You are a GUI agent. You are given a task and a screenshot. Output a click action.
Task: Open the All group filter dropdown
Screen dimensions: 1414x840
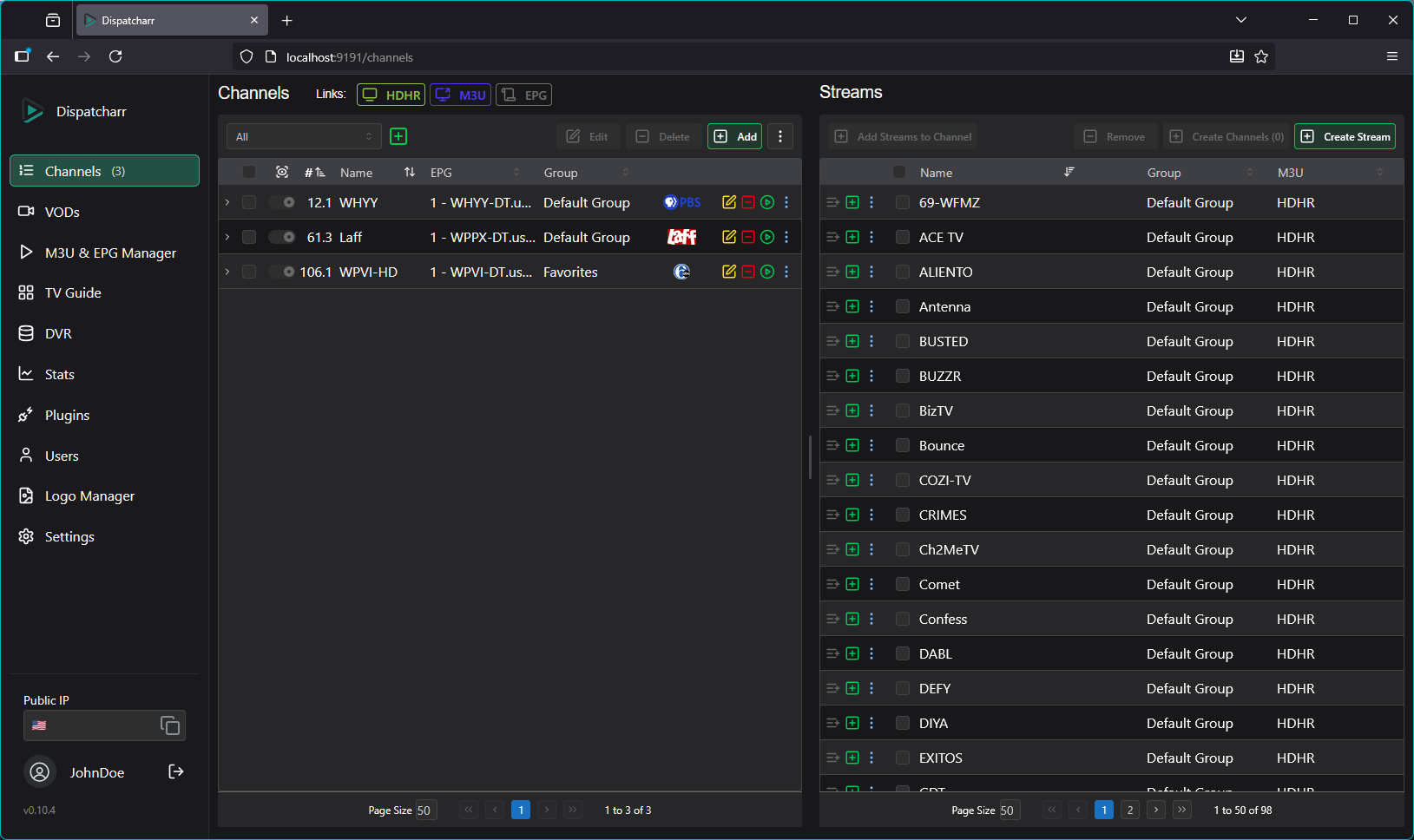coord(304,136)
